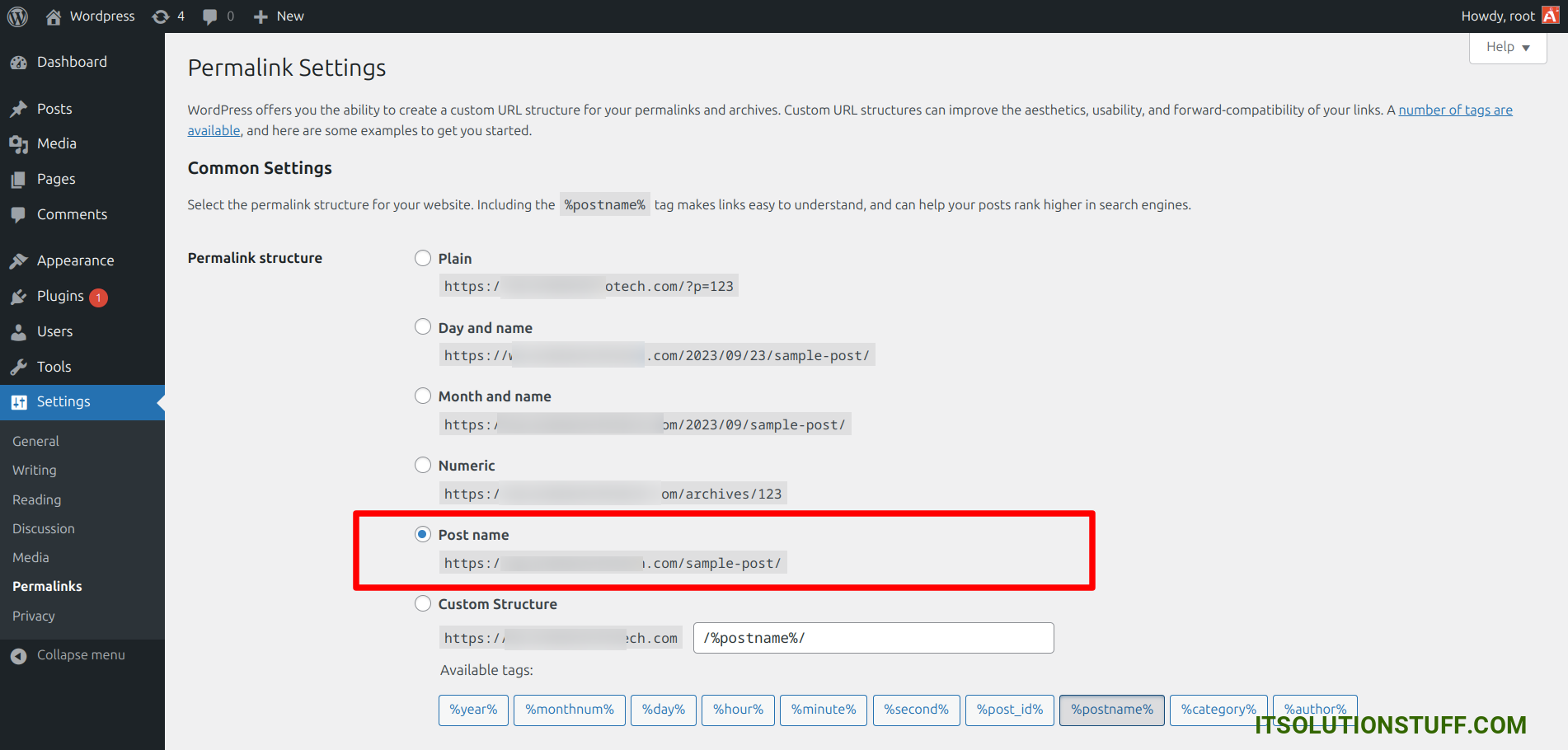The height and width of the screenshot is (750, 1568).
Task: Insert the %category% tag button
Action: [x=1218, y=710]
